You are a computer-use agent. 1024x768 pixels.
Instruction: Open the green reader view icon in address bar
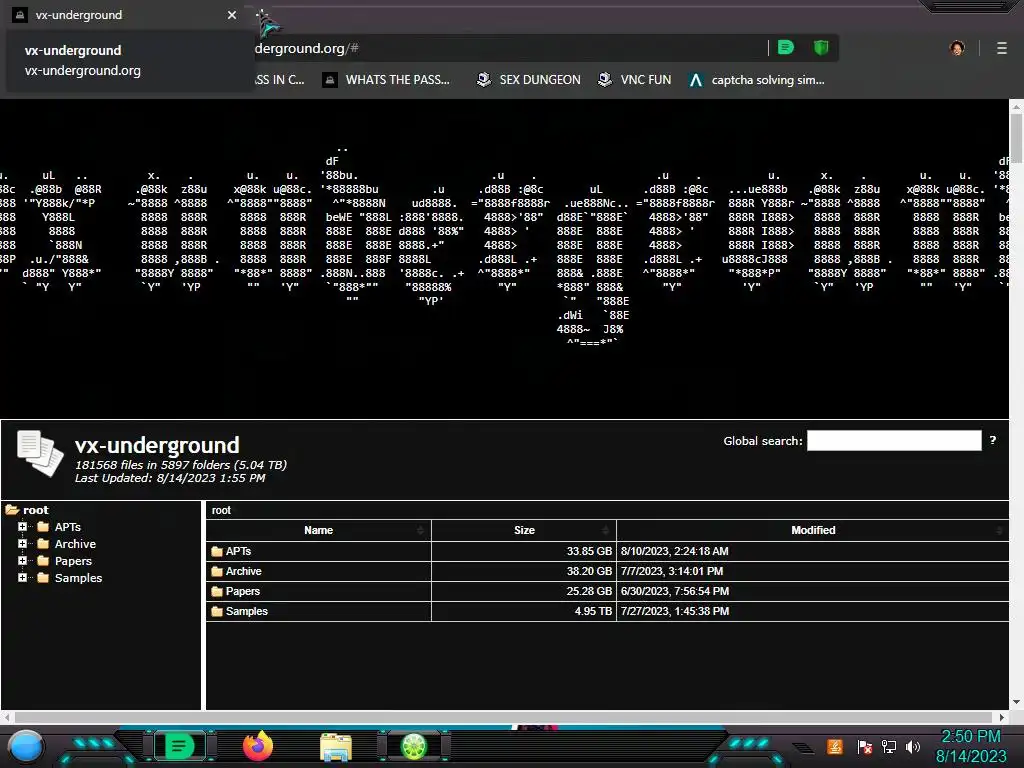[x=786, y=47]
